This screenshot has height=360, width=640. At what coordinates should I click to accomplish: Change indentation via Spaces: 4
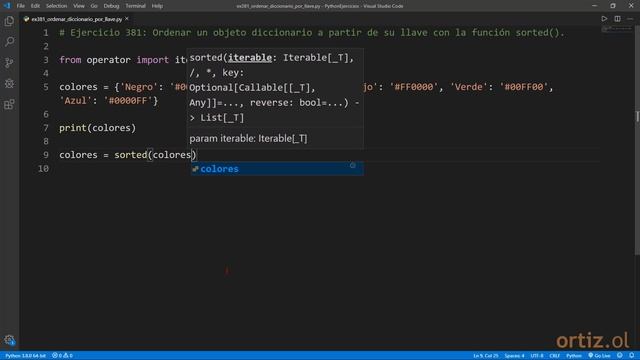coord(514,356)
